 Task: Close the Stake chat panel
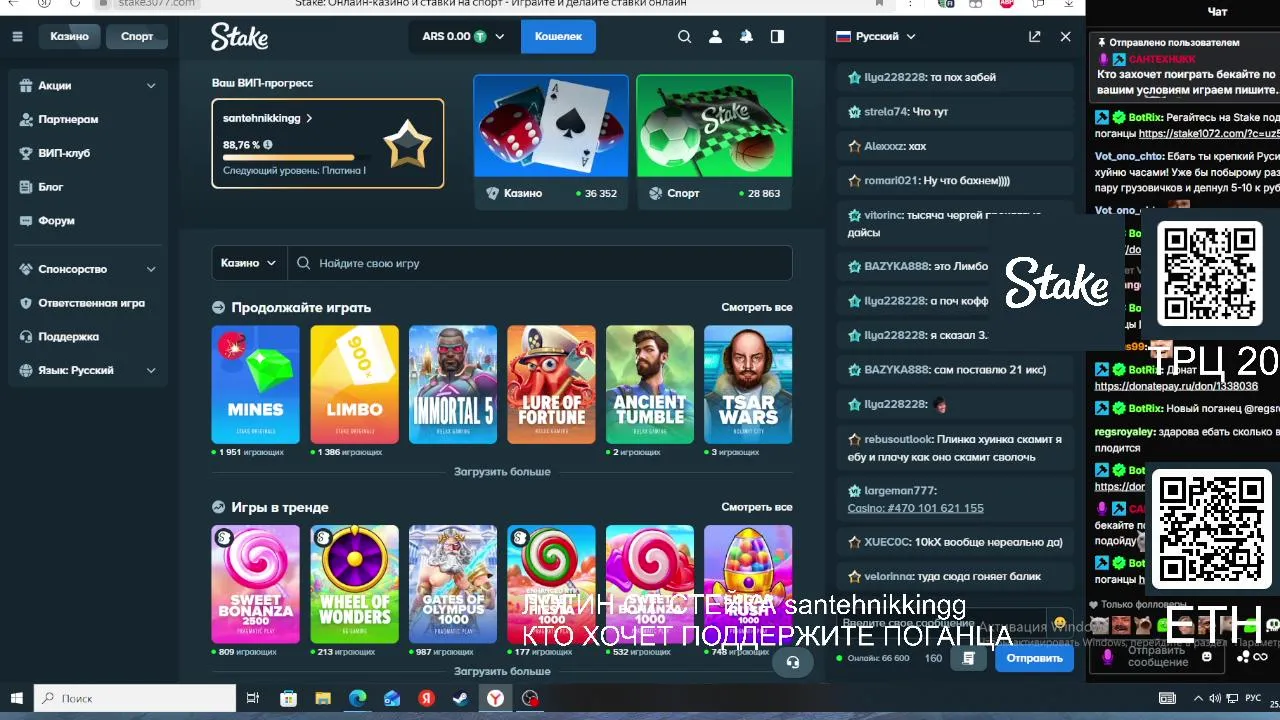click(x=1065, y=36)
